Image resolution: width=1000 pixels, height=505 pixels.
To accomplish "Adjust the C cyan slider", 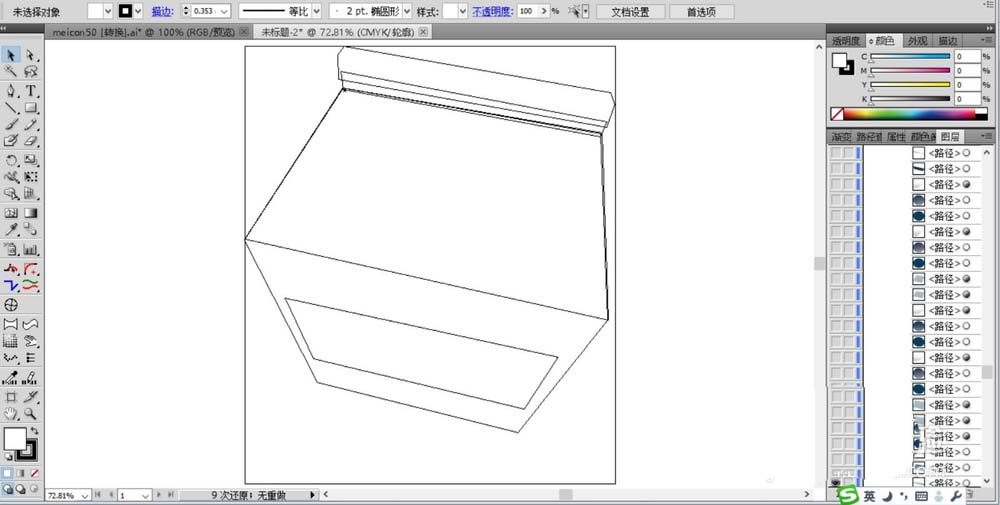I will coord(911,57).
